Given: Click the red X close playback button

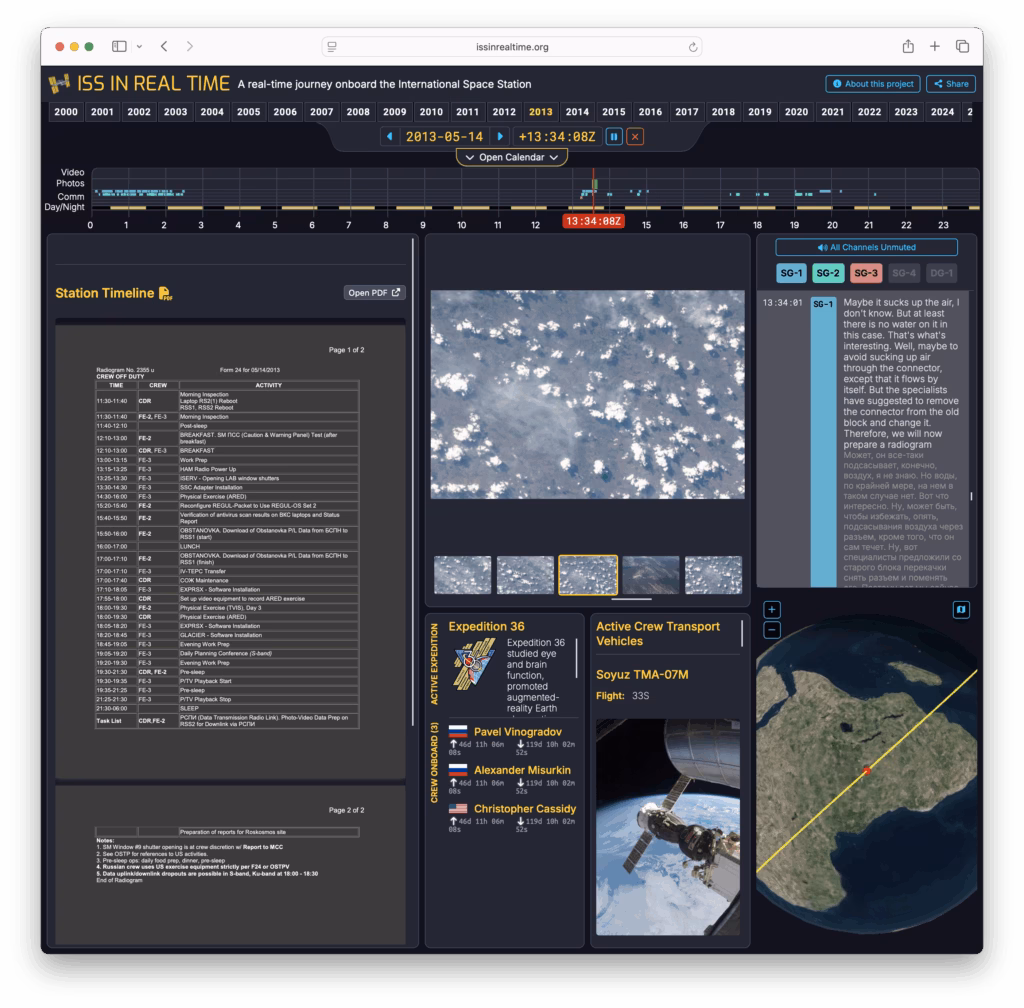Looking at the screenshot, I should (635, 137).
